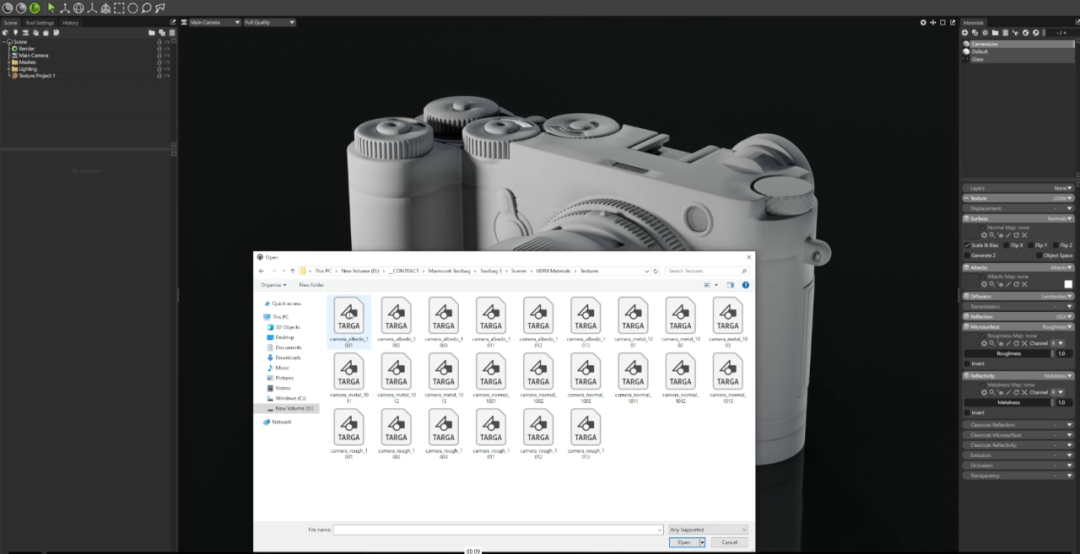Image resolution: width=1080 pixels, height=554 pixels.
Task: Select the green arrow selection tool
Action: pos(51,8)
